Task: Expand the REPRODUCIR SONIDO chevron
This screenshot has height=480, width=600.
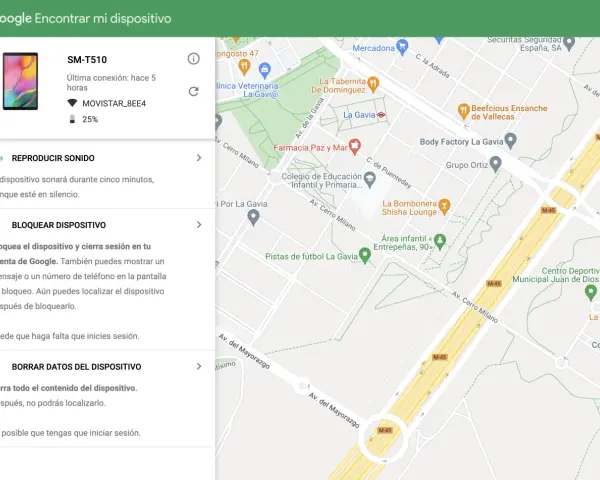Action: click(199, 158)
